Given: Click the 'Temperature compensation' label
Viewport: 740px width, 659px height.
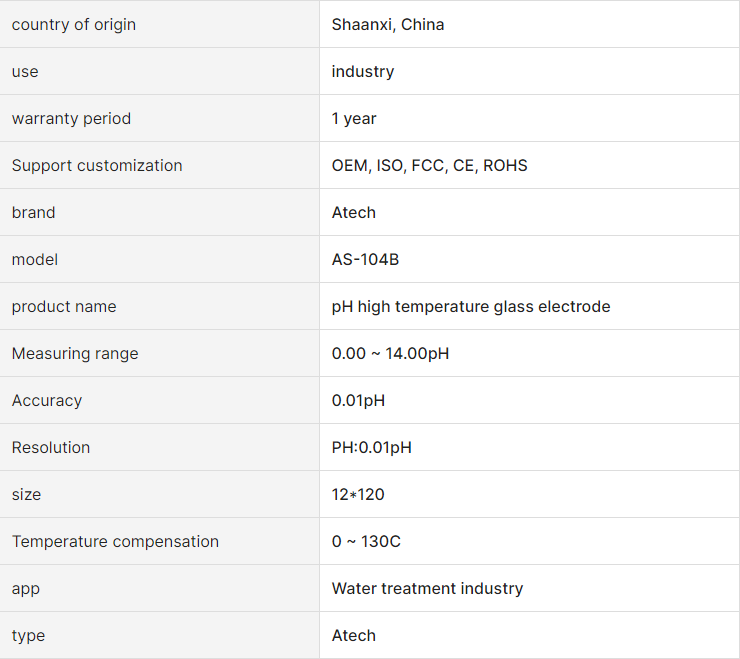Looking at the screenshot, I should coord(115,541).
